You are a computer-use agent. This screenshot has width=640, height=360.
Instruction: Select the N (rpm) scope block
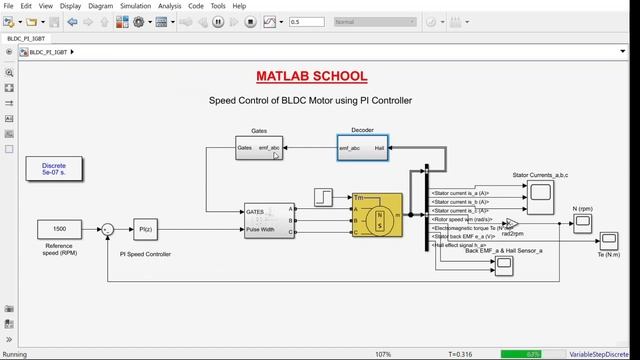(x=582, y=224)
